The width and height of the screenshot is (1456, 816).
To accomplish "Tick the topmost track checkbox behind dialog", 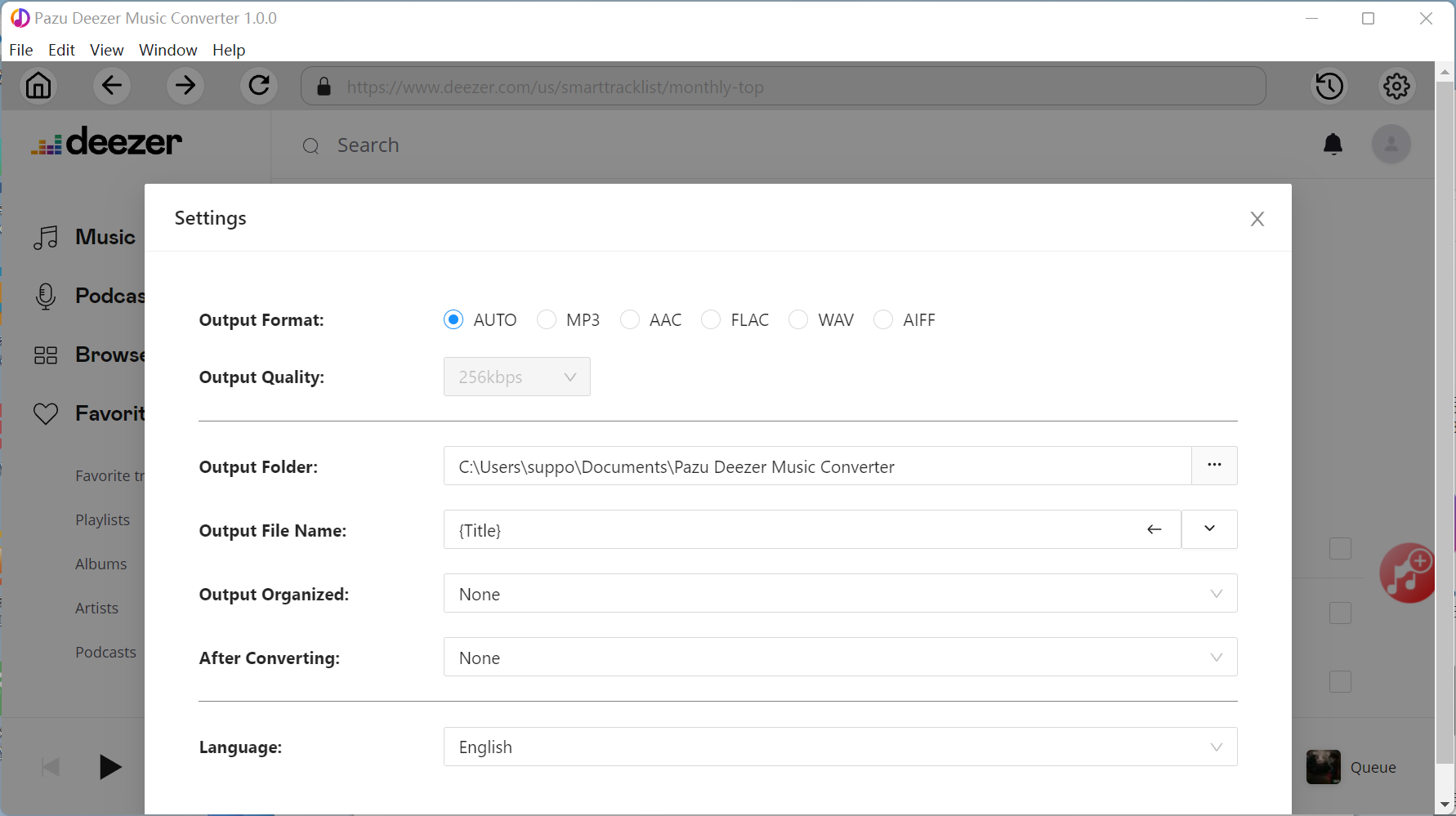I will click(1340, 548).
